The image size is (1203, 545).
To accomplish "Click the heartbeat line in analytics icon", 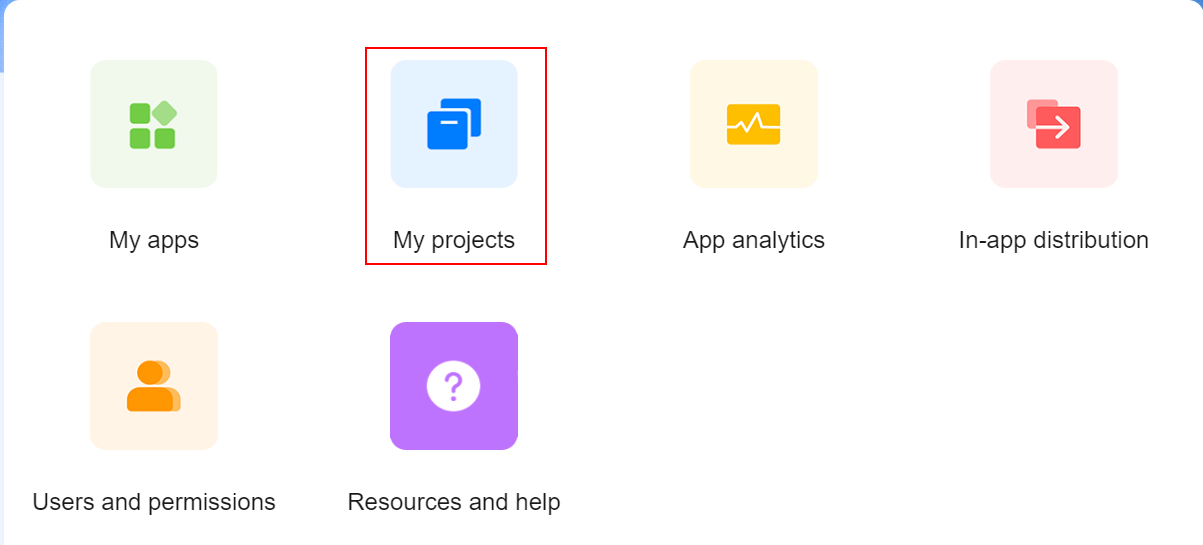I will tap(753, 123).
